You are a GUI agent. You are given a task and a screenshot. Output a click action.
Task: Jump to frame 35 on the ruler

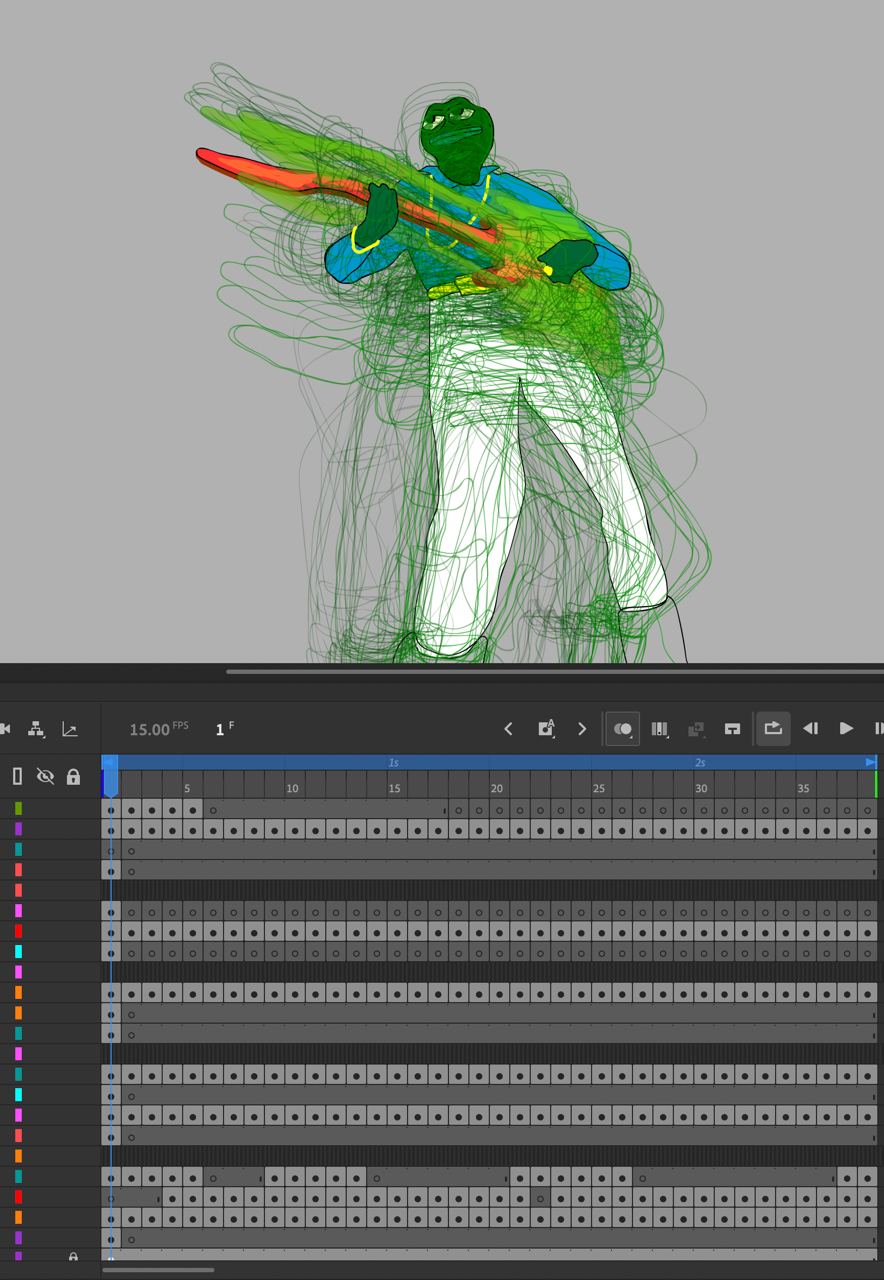coord(803,788)
